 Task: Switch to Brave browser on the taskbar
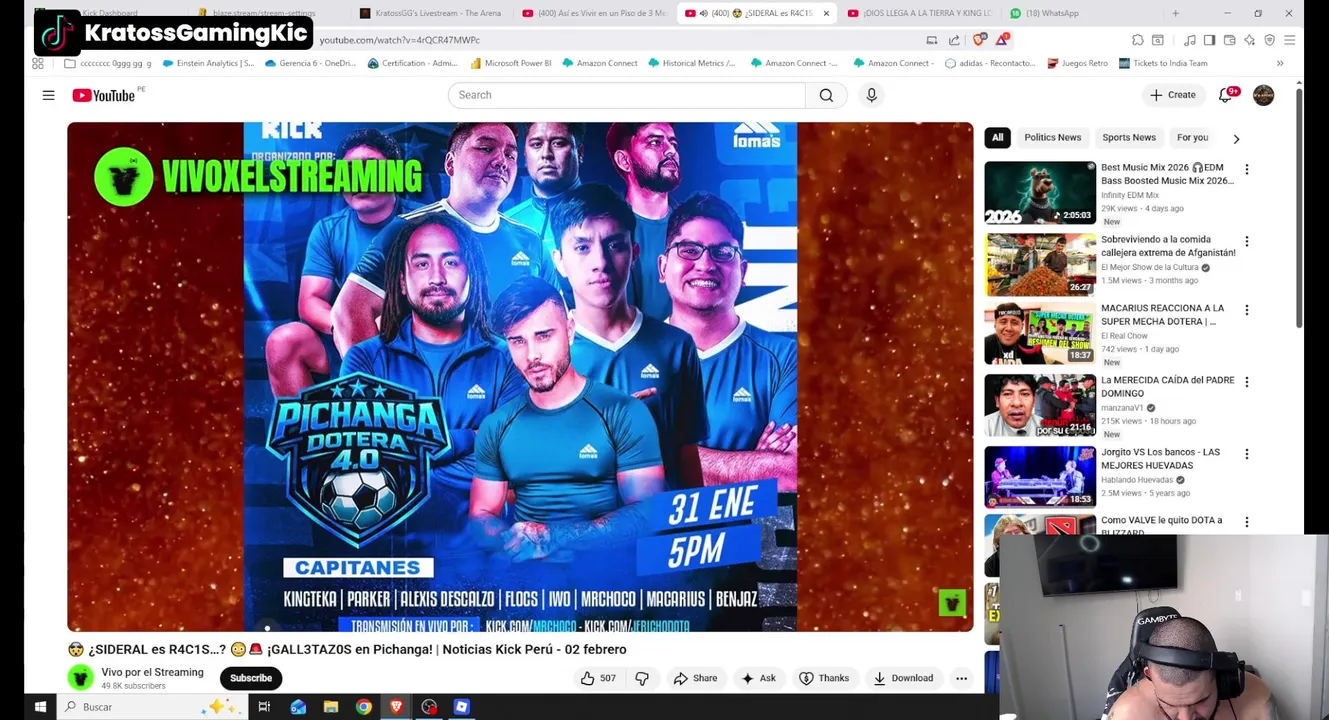(x=396, y=707)
